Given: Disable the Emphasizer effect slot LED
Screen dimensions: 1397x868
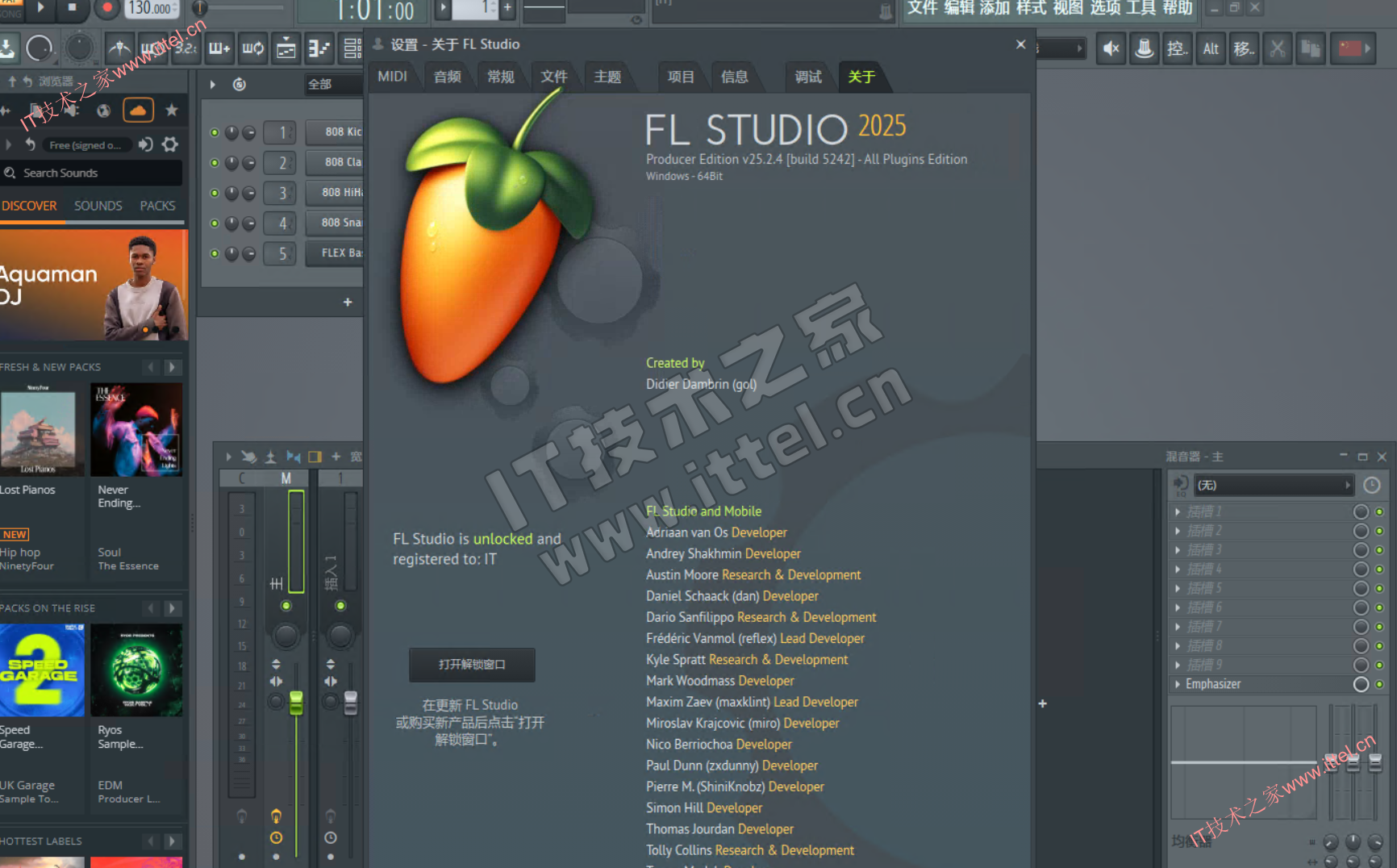Looking at the screenshot, I should (1379, 684).
